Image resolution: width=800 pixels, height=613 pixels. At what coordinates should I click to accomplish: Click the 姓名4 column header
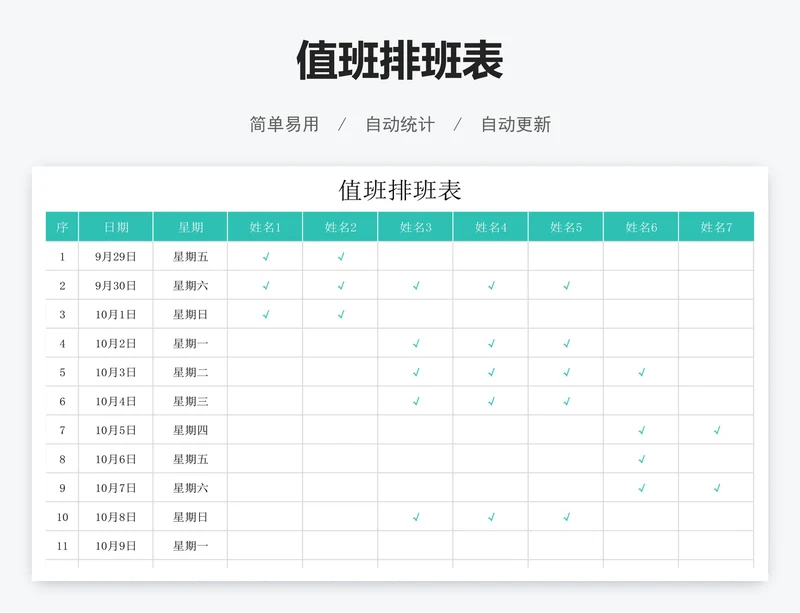(491, 227)
